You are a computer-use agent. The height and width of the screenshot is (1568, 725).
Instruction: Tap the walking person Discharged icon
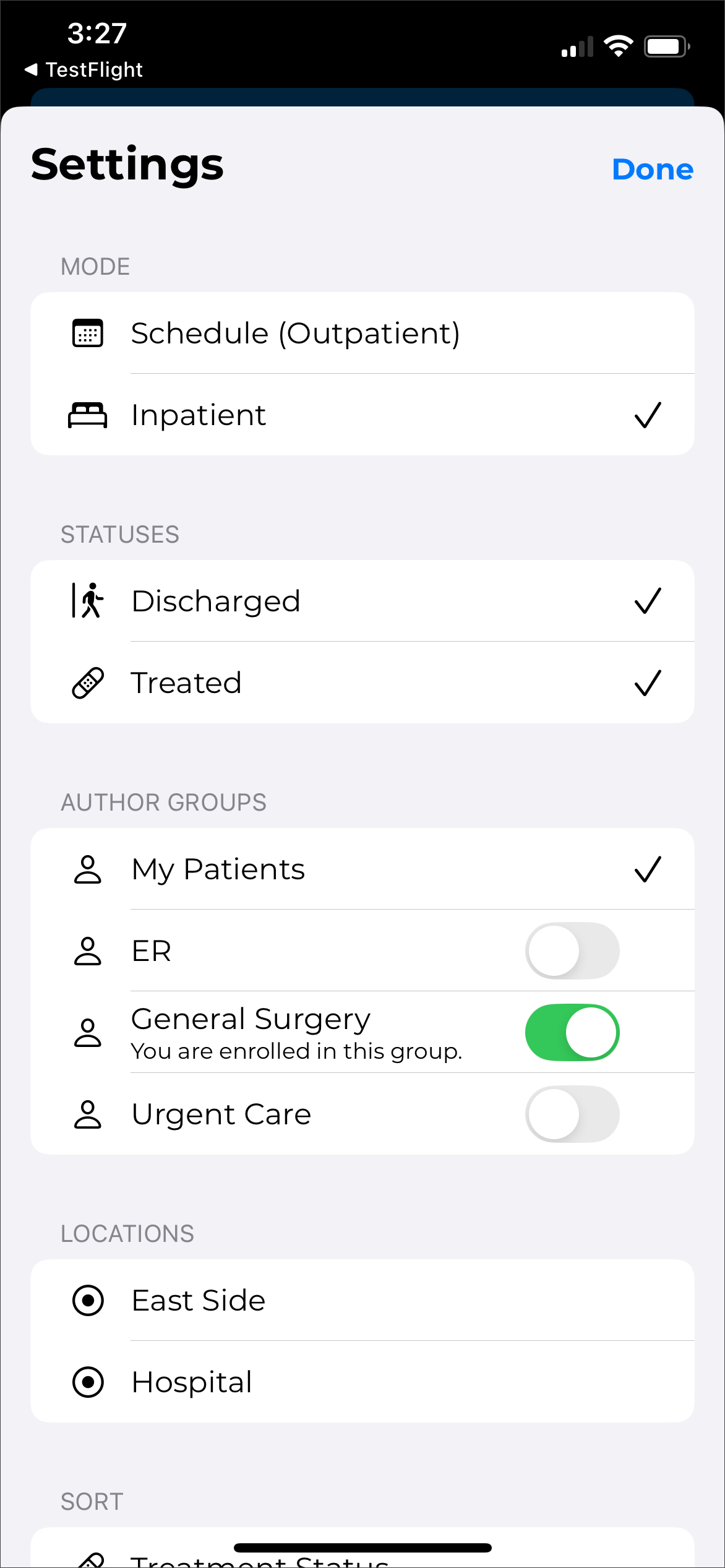pyautogui.click(x=88, y=601)
